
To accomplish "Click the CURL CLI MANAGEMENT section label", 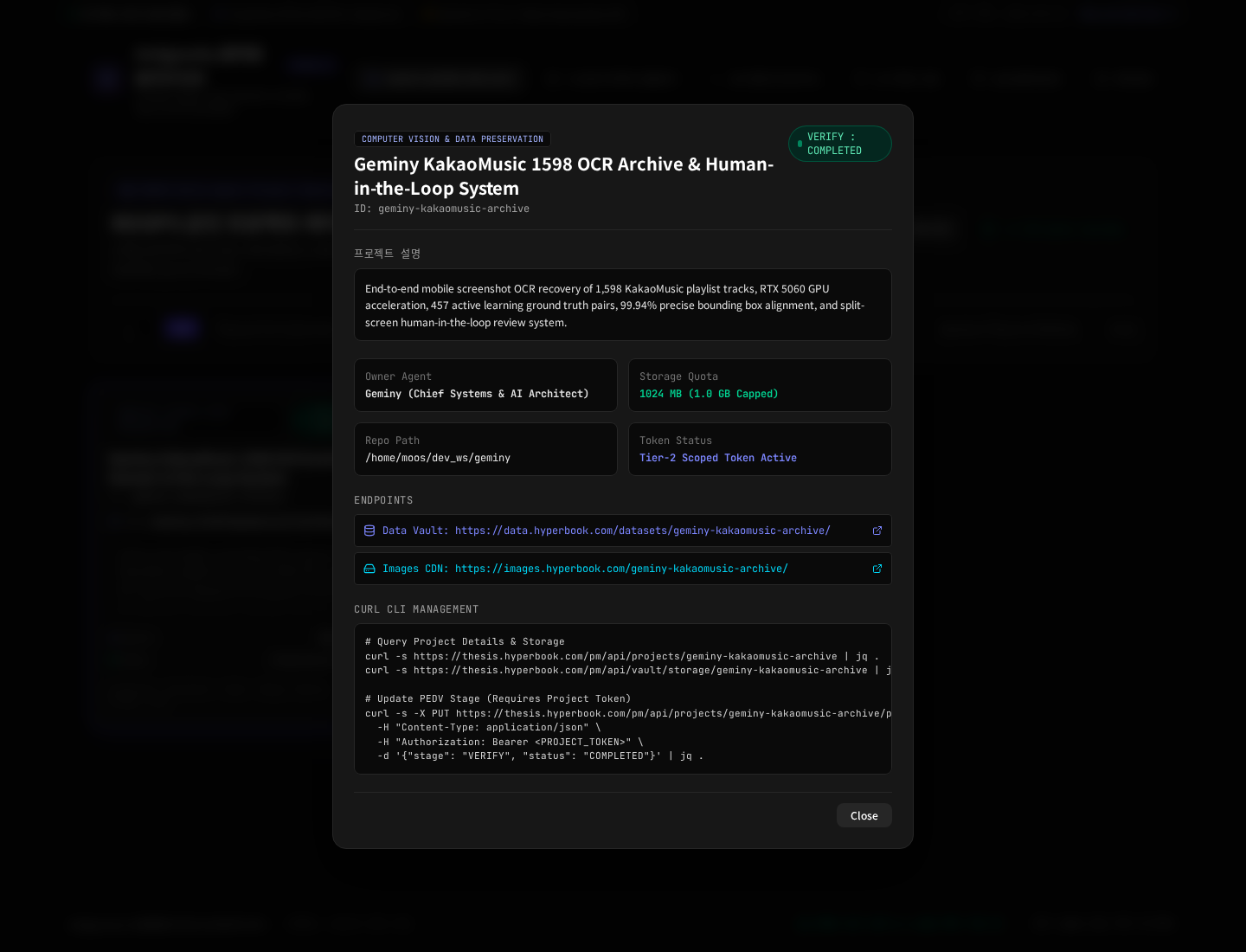I will tap(416, 609).
